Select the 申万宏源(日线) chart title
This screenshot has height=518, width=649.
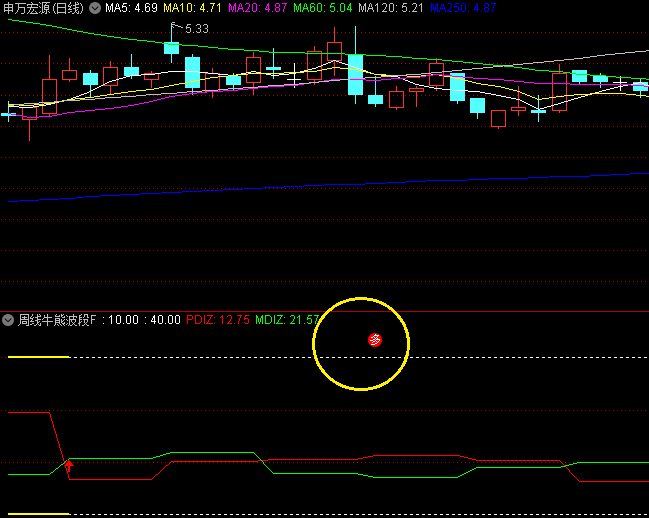(x=43, y=8)
